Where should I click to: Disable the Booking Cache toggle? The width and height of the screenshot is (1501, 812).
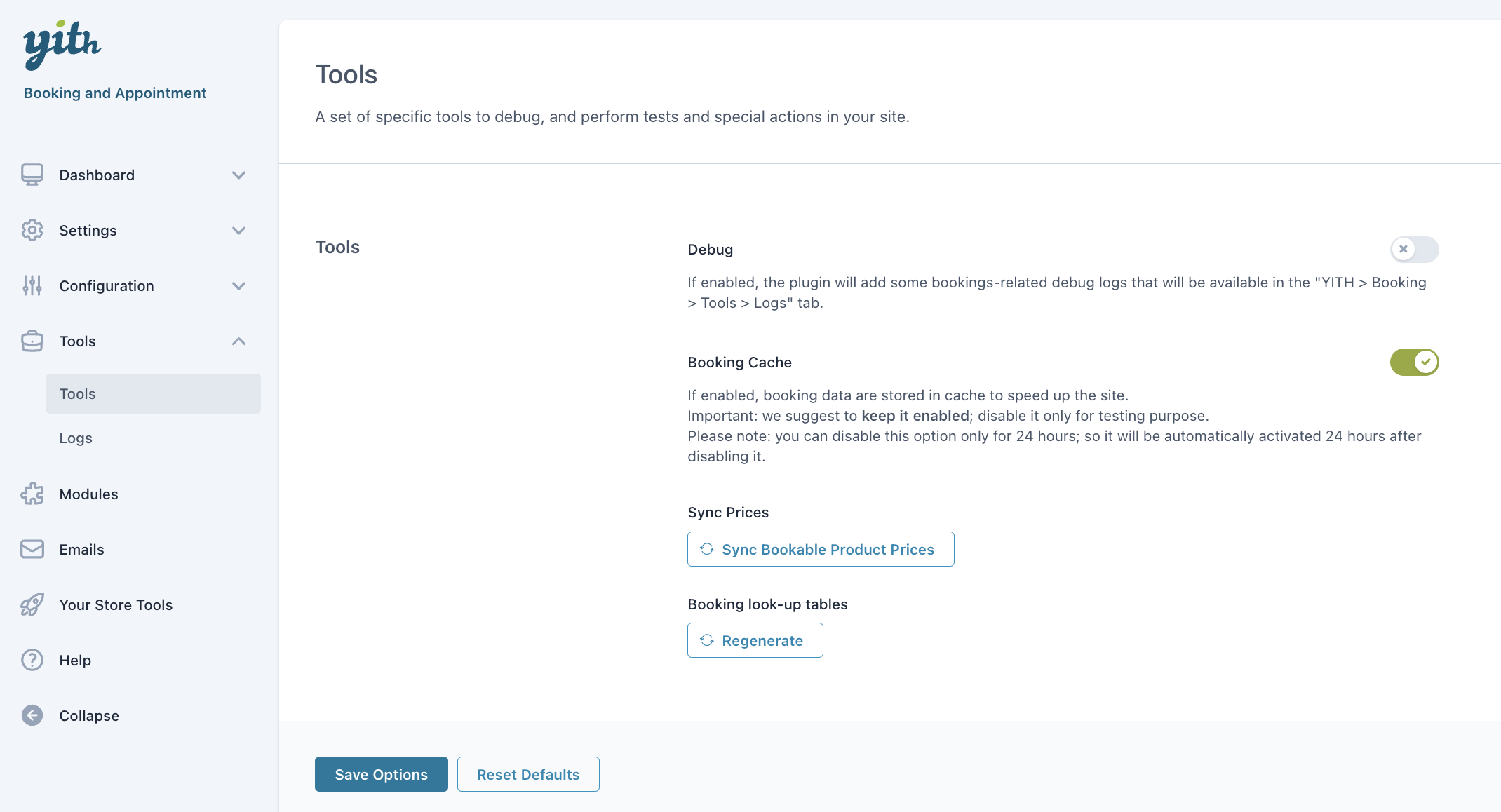point(1414,362)
